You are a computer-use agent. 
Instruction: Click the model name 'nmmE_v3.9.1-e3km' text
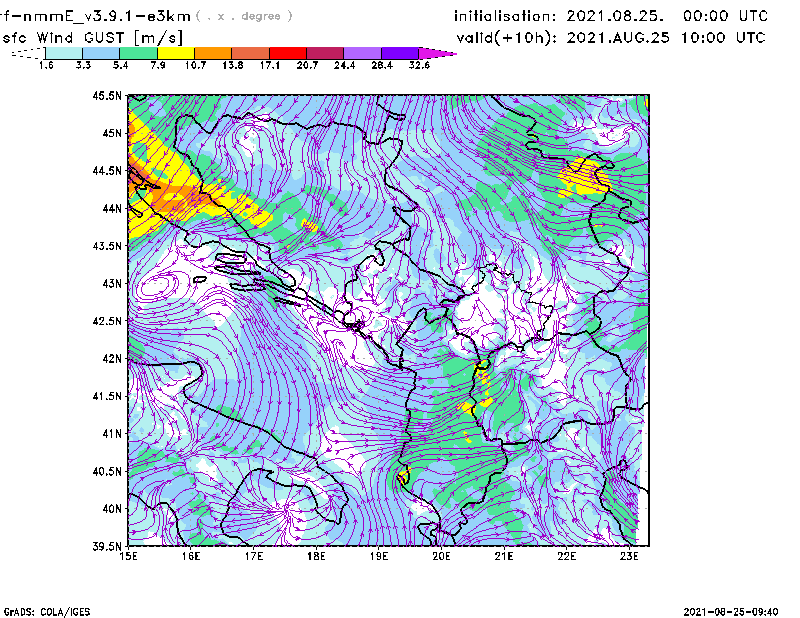(106, 16)
